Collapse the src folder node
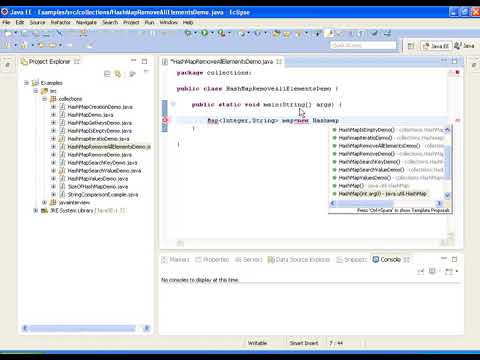 (x=36, y=91)
